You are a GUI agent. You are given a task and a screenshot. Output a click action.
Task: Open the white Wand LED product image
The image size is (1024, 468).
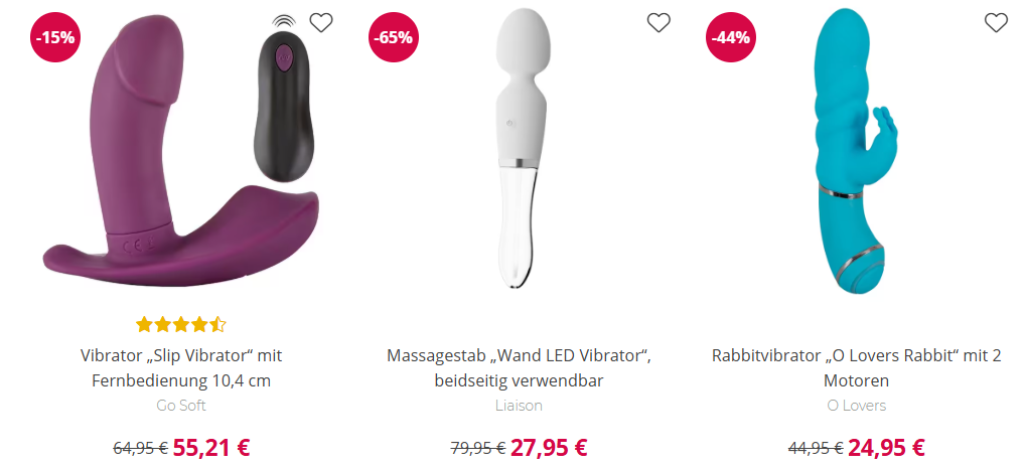[x=519, y=148]
